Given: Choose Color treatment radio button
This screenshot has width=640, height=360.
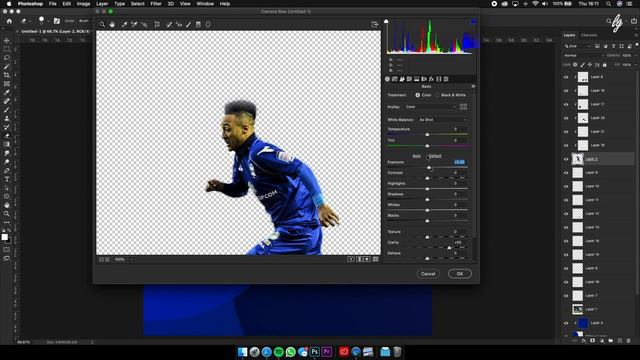Looking at the screenshot, I should [x=418, y=95].
